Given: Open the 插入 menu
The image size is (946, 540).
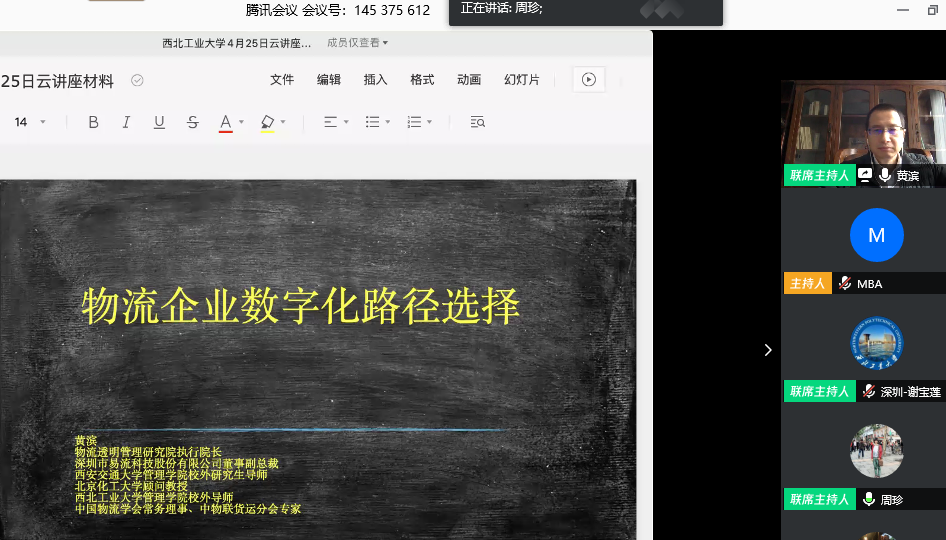Looking at the screenshot, I should point(375,80).
